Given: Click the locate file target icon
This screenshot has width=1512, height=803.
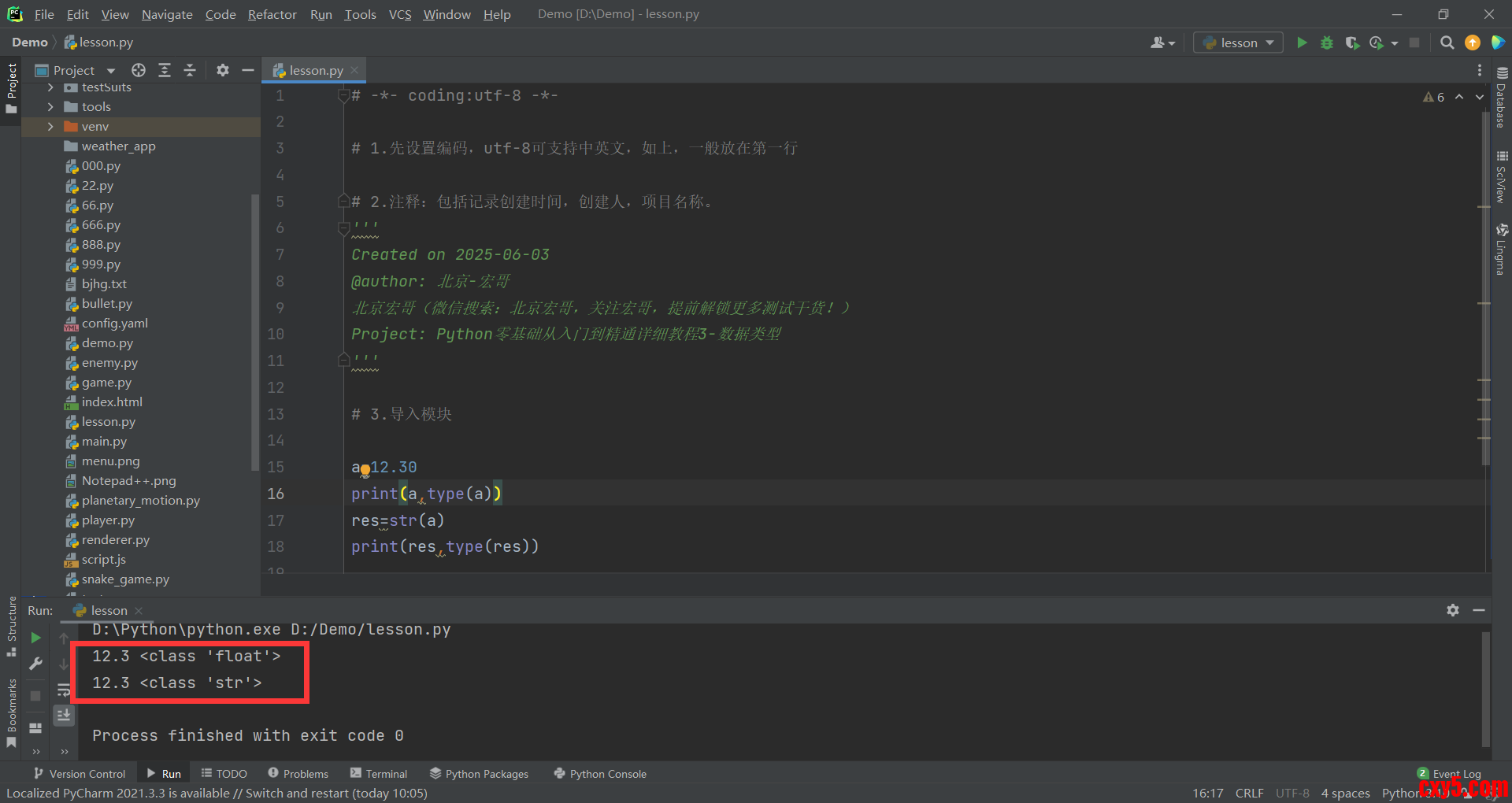Looking at the screenshot, I should coord(139,70).
